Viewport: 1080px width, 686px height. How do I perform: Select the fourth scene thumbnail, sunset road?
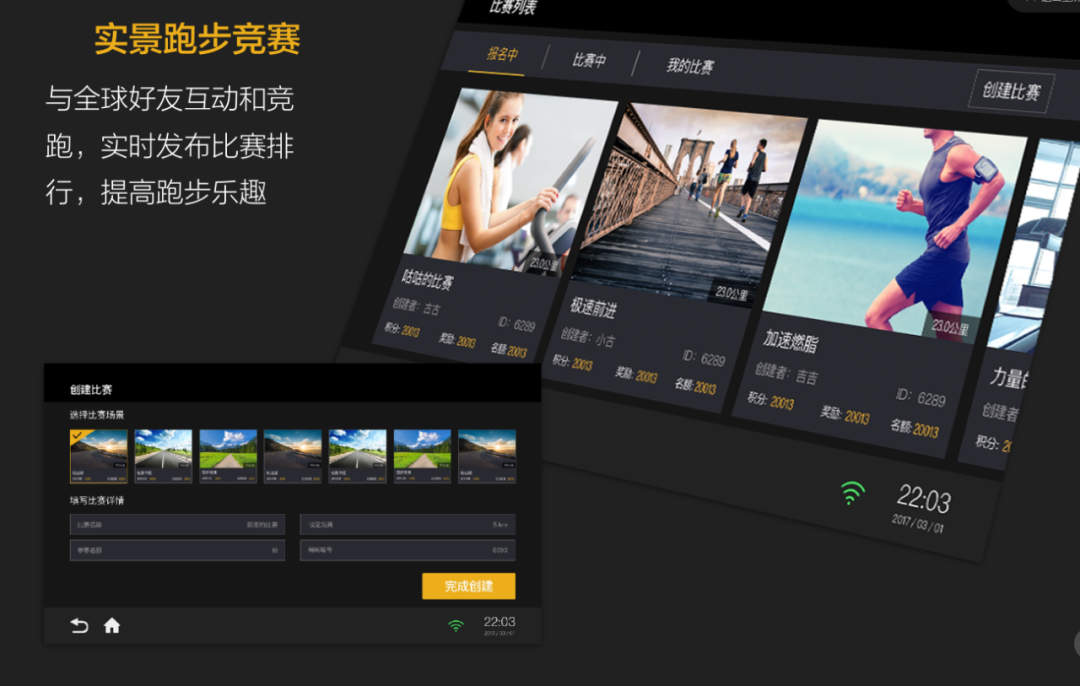pyautogui.click(x=293, y=456)
